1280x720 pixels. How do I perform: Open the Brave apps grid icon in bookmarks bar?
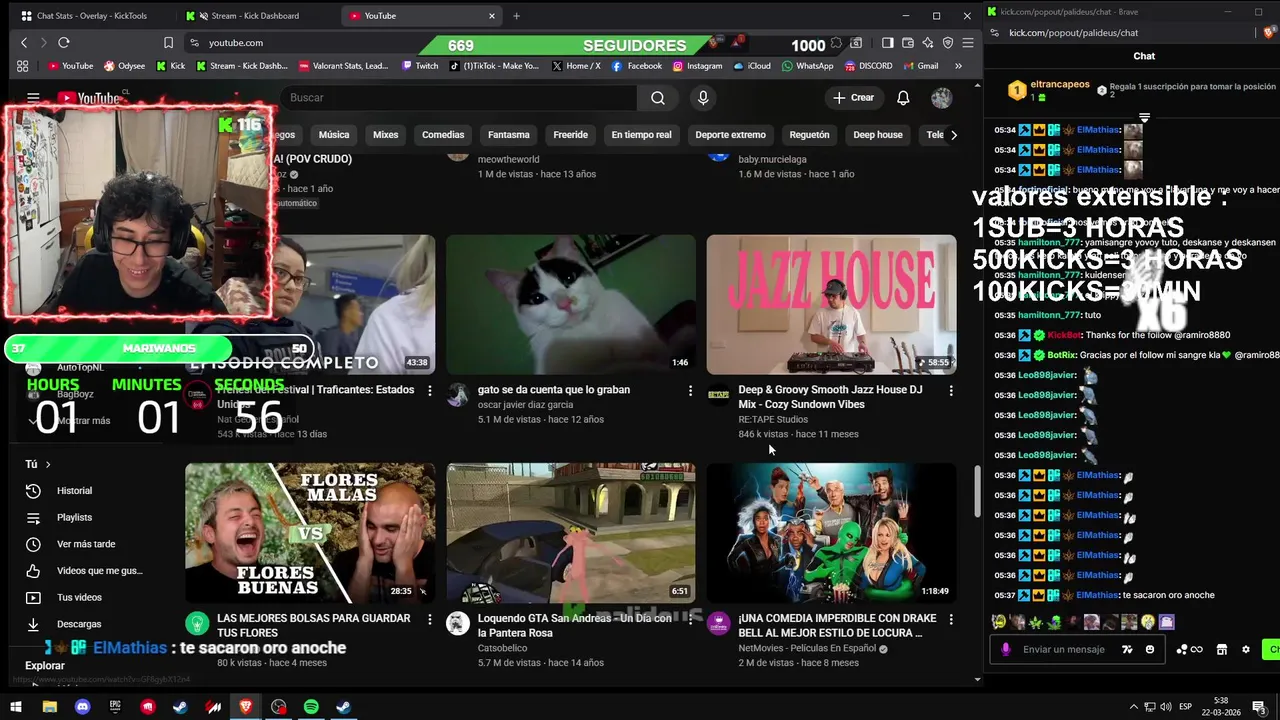click(22, 66)
